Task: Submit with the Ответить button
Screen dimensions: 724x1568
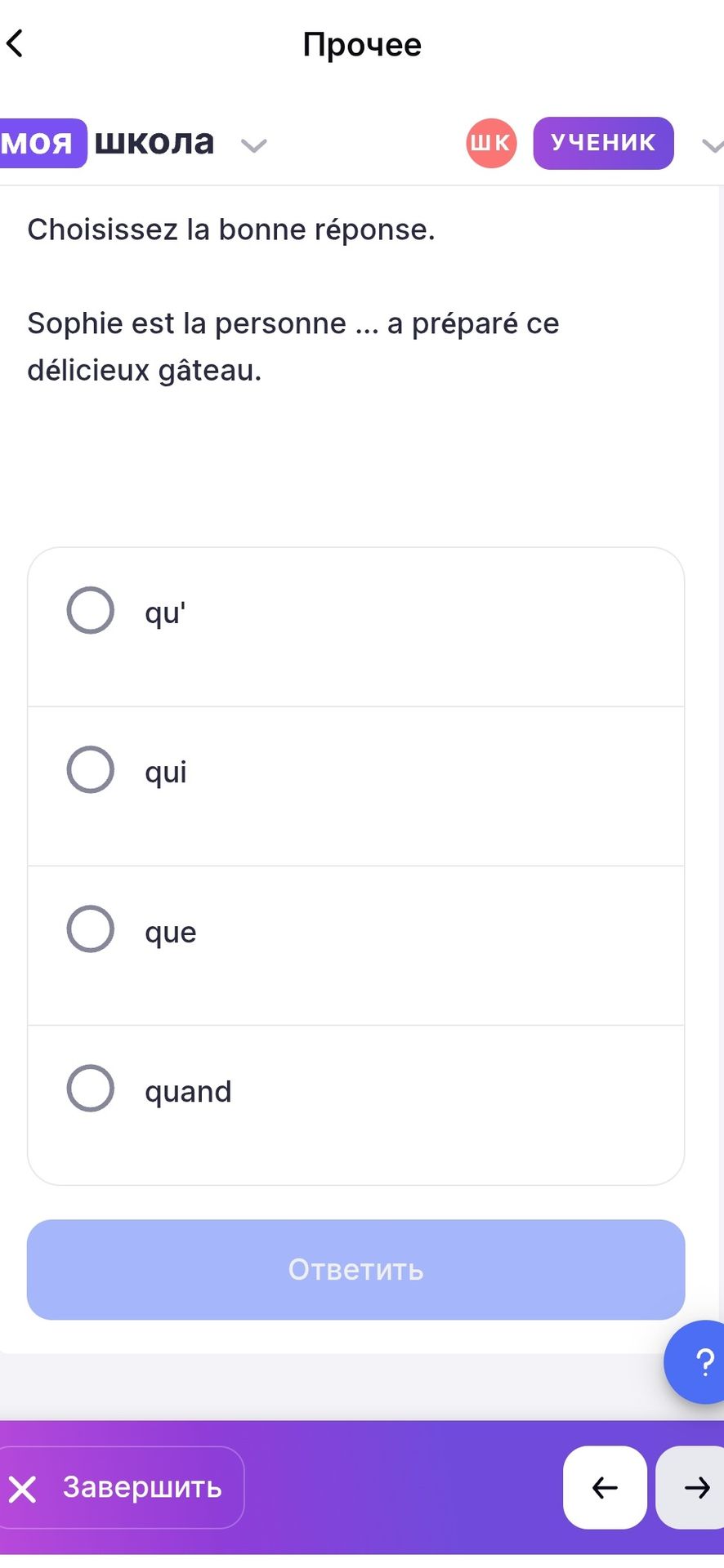Action: click(355, 1269)
